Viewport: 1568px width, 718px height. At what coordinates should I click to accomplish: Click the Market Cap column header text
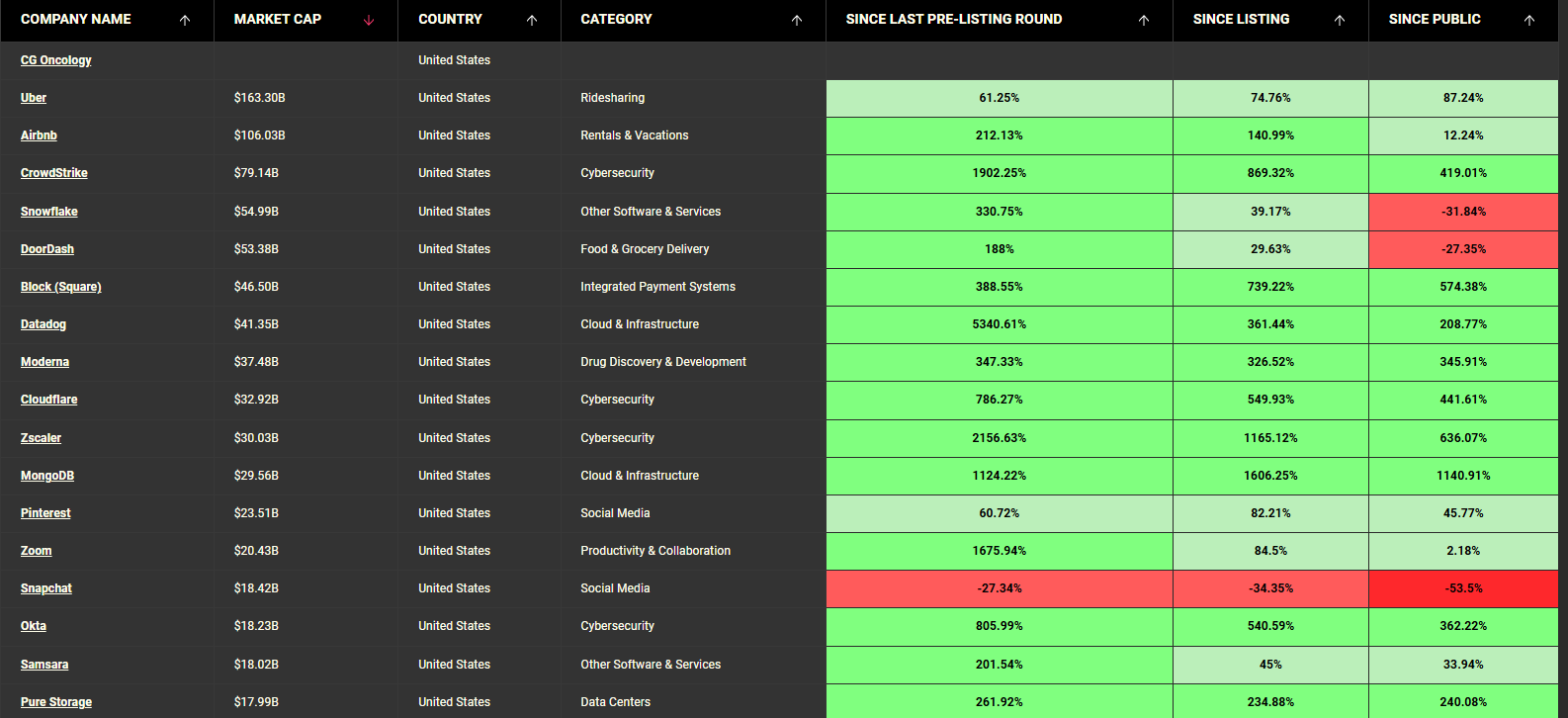pyautogui.click(x=278, y=19)
